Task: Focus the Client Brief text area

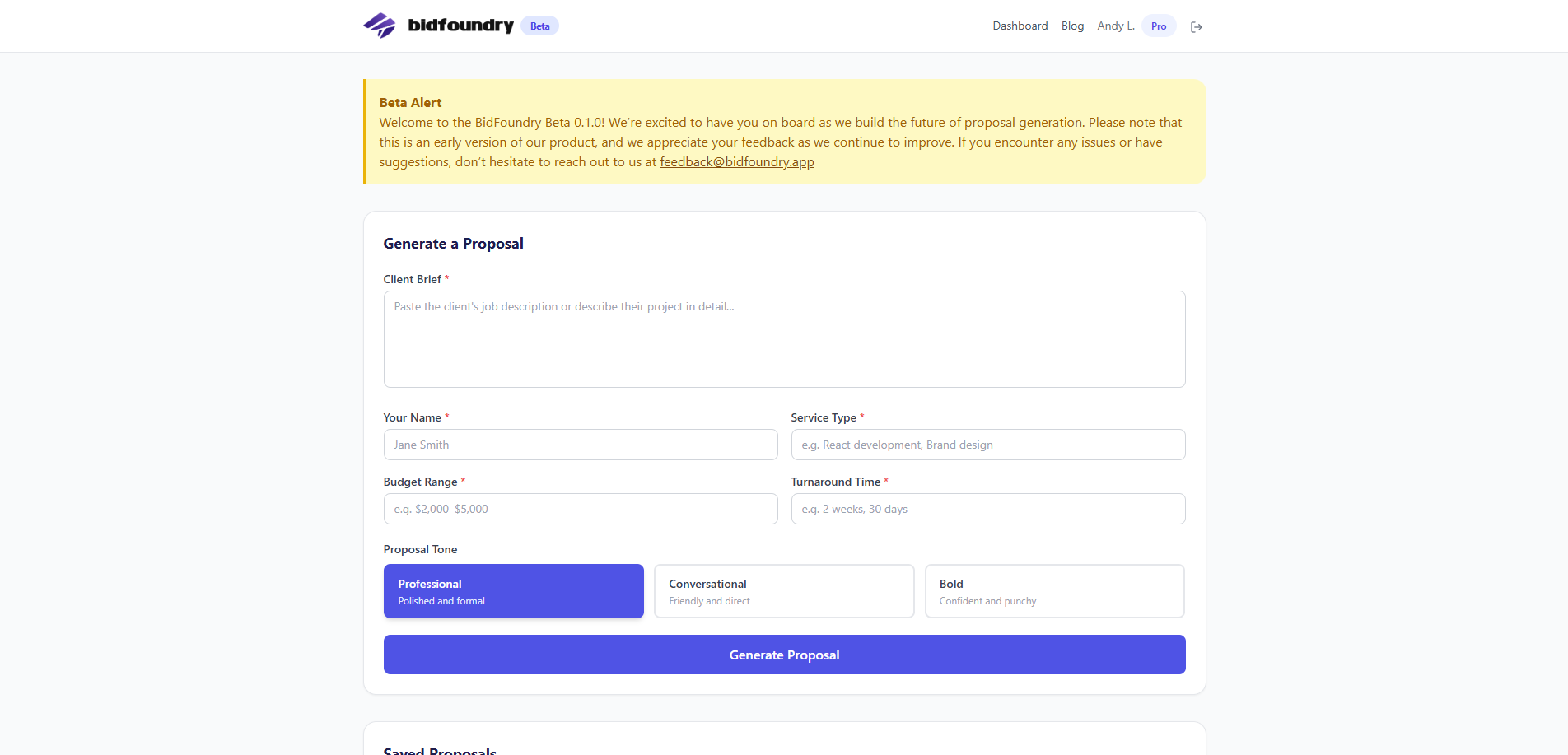Action: pyautogui.click(x=784, y=339)
